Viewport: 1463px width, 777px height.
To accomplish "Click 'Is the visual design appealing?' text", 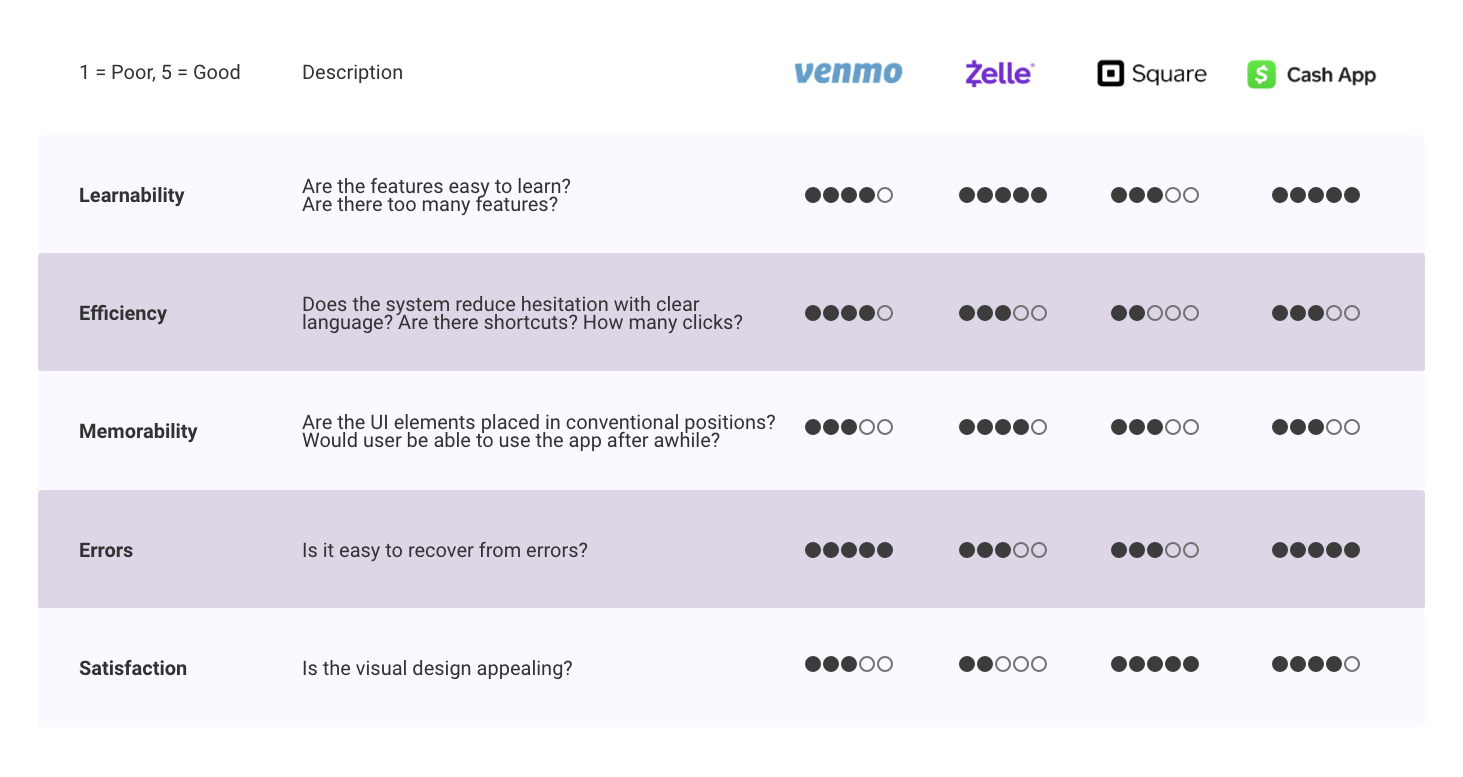I will point(437,668).
